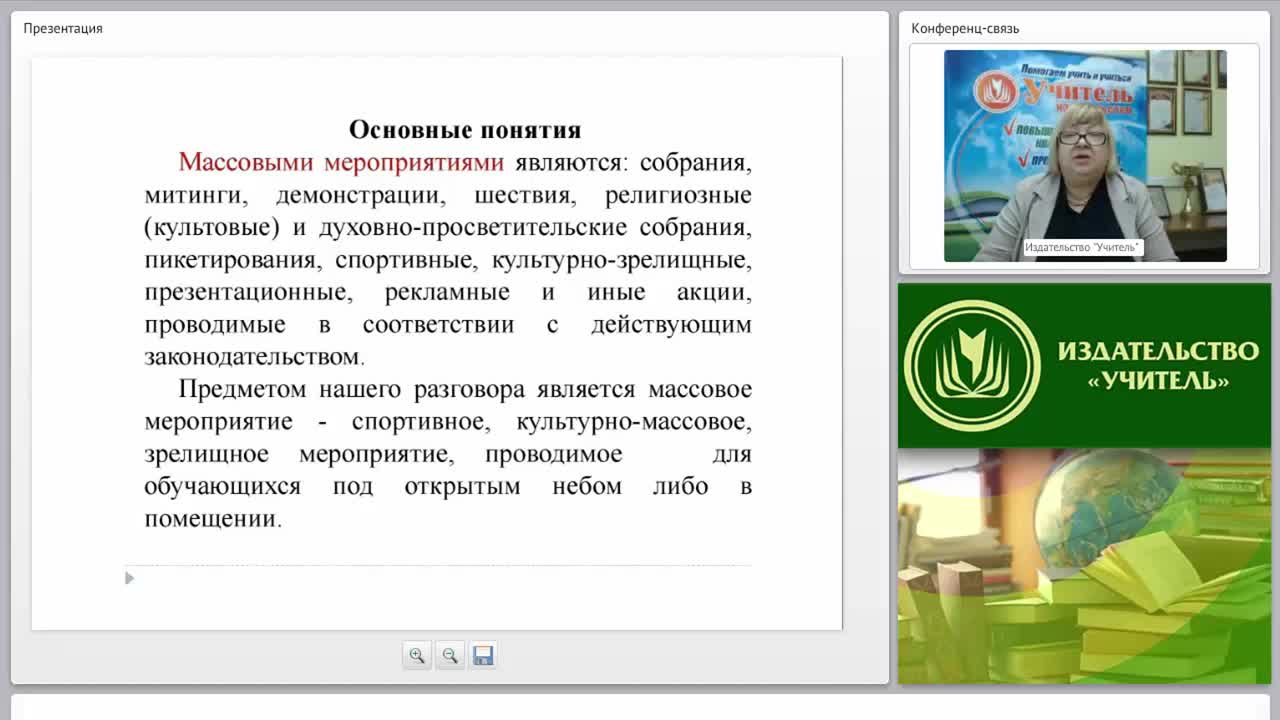The image size is (1280, 720).
Task: Click the Презентация panel title
Action: [x=63, y=28]
